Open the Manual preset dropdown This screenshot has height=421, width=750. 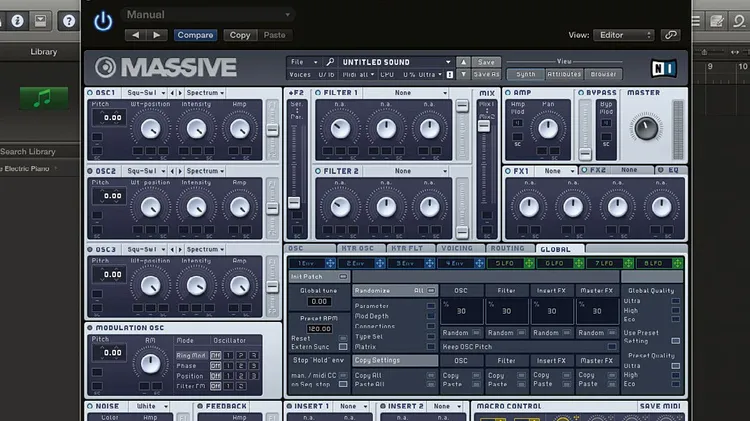(207, 15)
